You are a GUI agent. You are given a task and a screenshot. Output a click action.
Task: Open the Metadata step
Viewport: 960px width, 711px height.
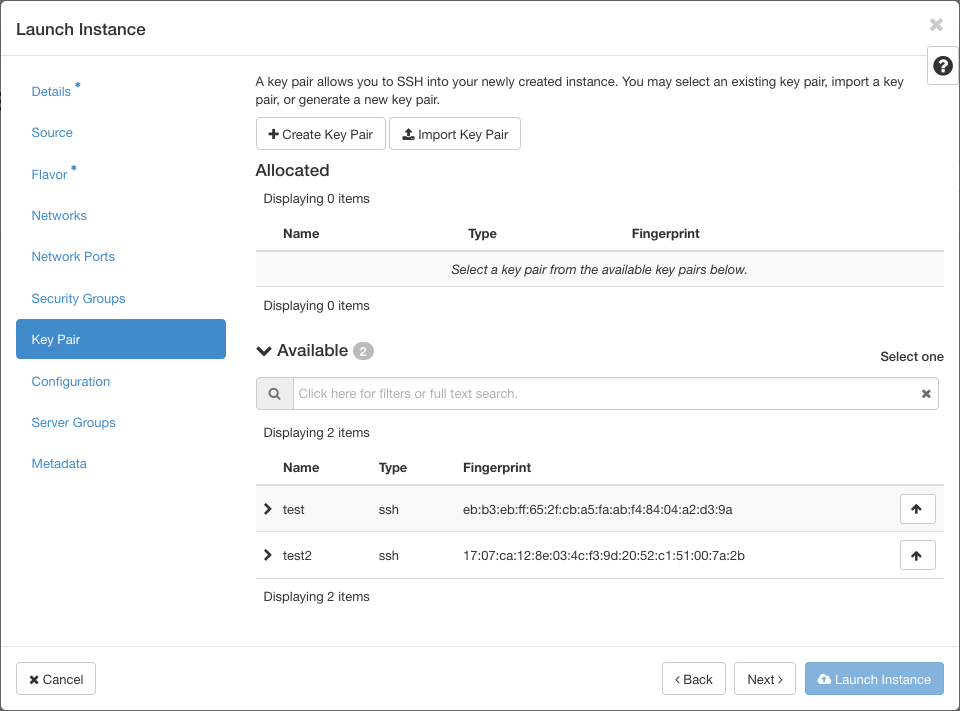click(x=59, y=463)
